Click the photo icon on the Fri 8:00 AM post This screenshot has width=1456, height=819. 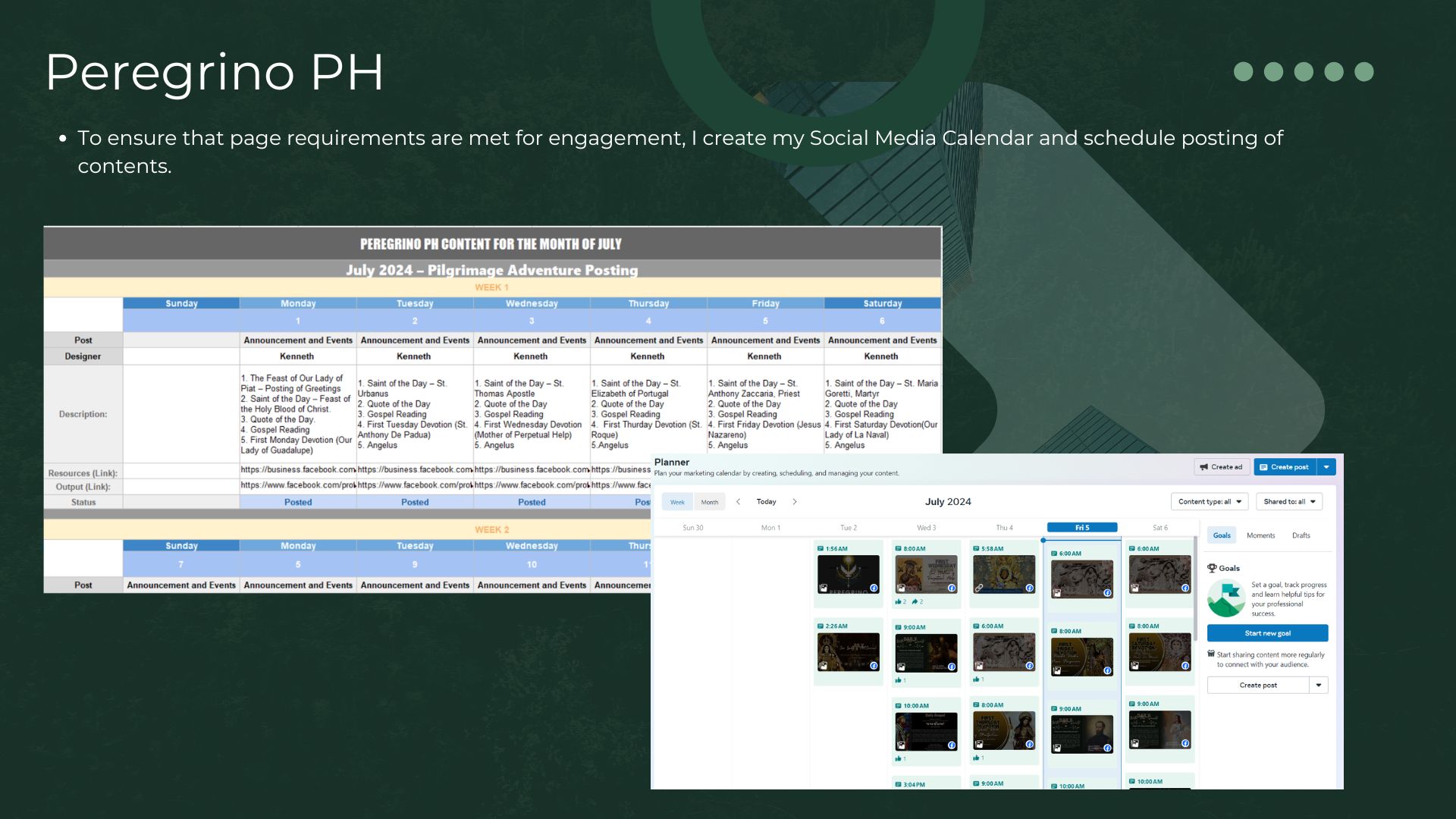coord(1057,670)
